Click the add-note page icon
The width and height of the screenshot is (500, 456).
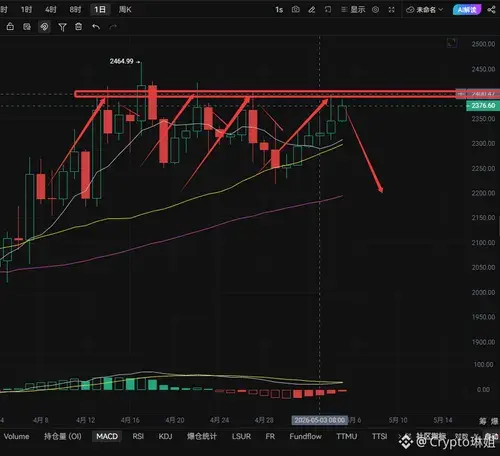tap(328, 10)
